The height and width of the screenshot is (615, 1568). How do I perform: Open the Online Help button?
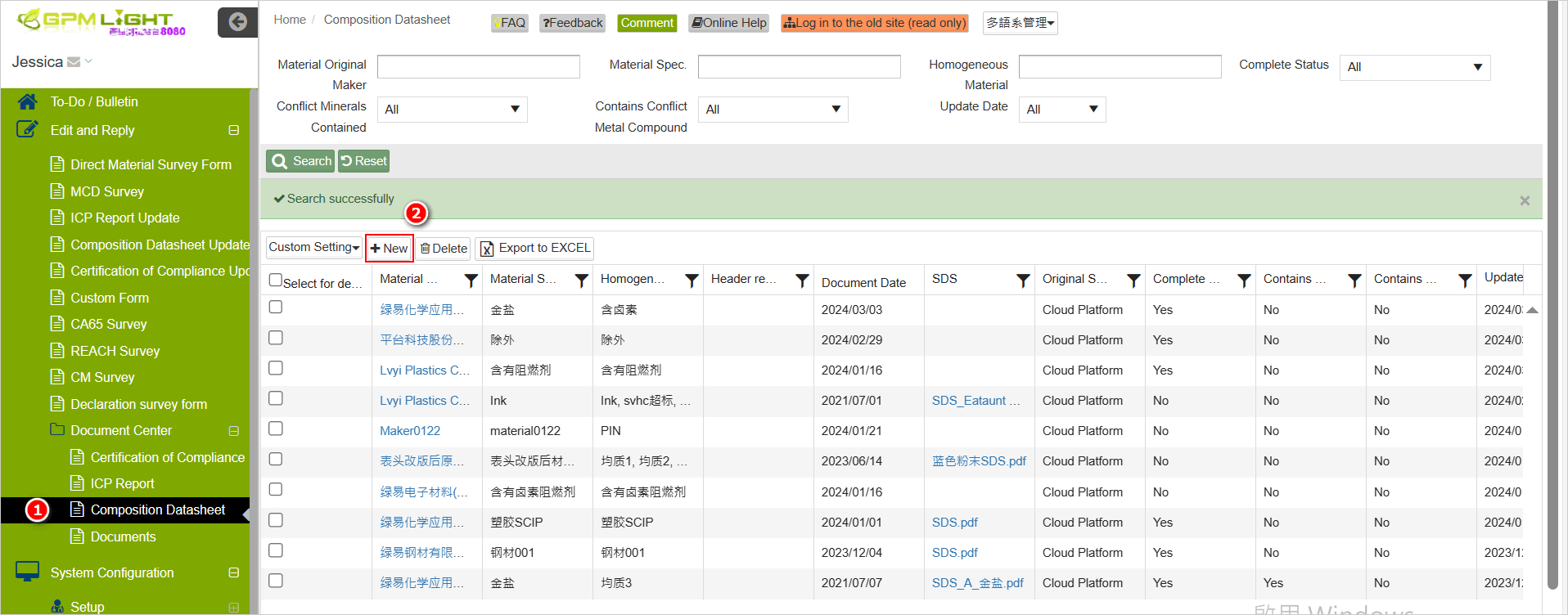[x=728, y=23]
